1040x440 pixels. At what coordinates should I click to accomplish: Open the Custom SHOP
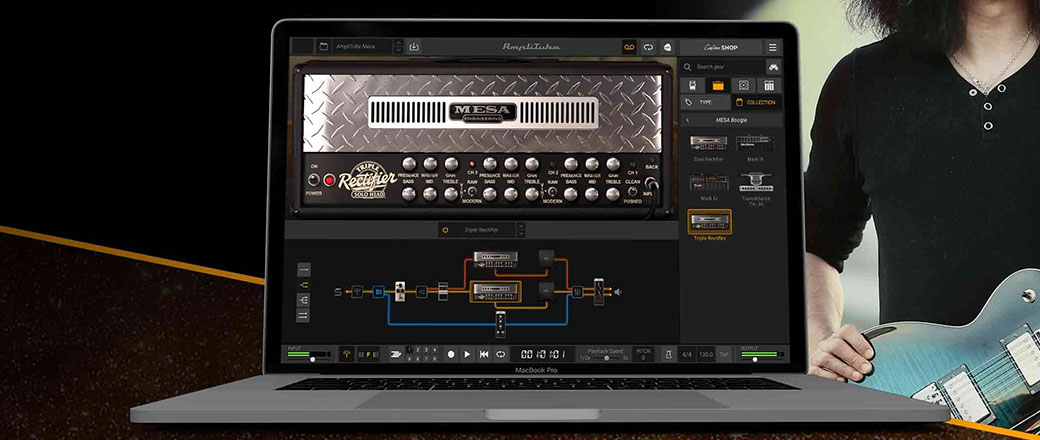(x=720, y=47)
